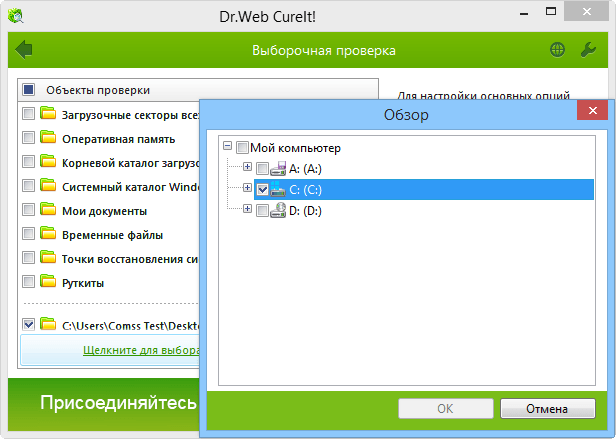Select the C: (C:) drive row
Viewport: 616px width, 439px height.
click(424, 190)
